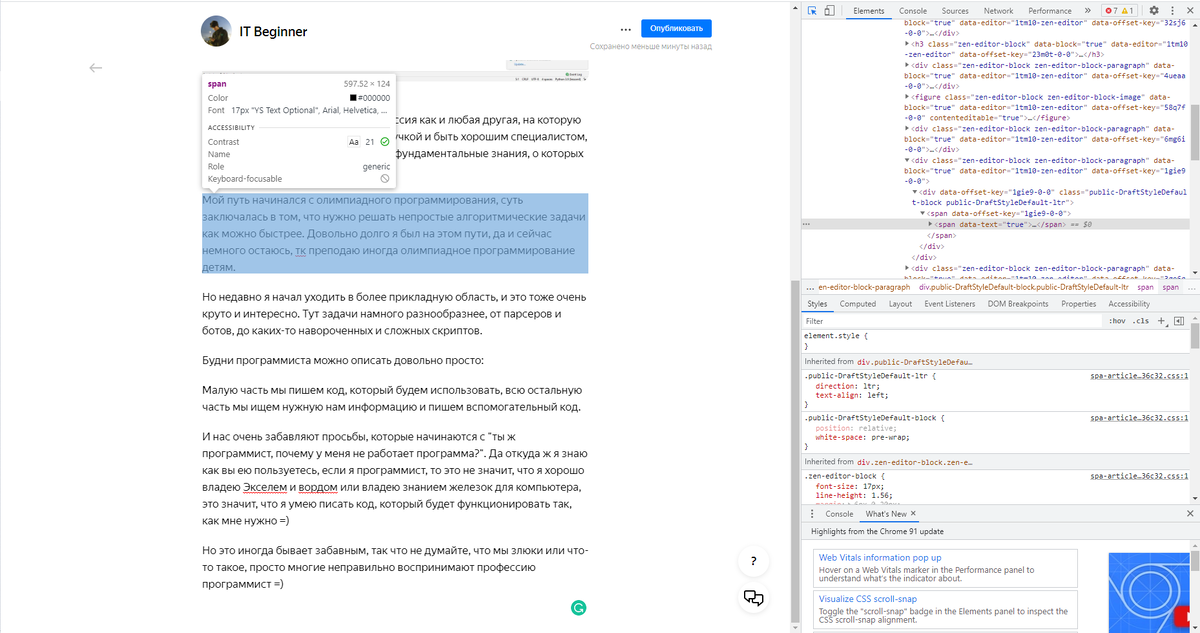Open the Properties tab
This screenshot has height=633, width=1200.
(x=1079, y=304)
